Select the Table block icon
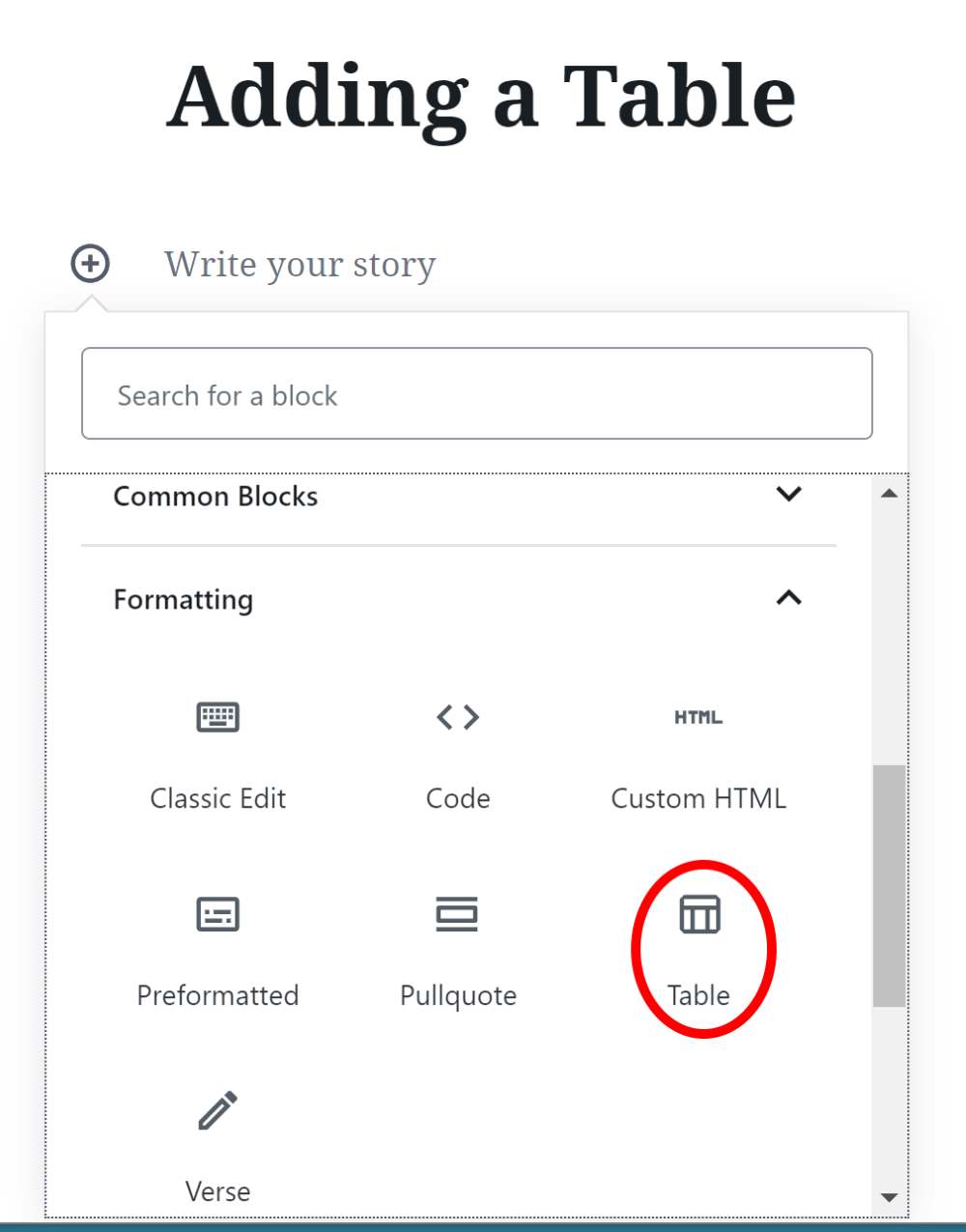 pyautogui.click(x=699, y=914)
